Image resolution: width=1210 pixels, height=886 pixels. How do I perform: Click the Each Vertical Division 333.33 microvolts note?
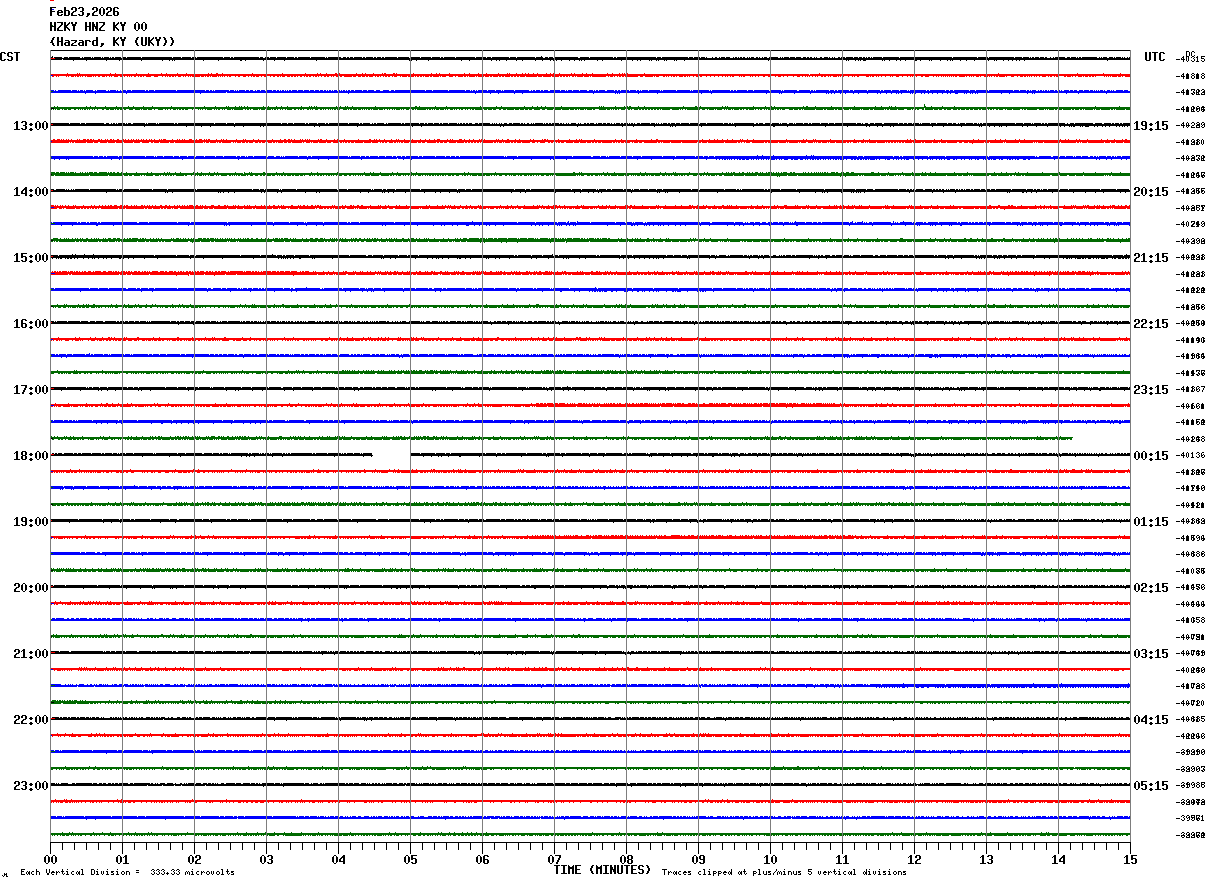[x=127, y=873]
